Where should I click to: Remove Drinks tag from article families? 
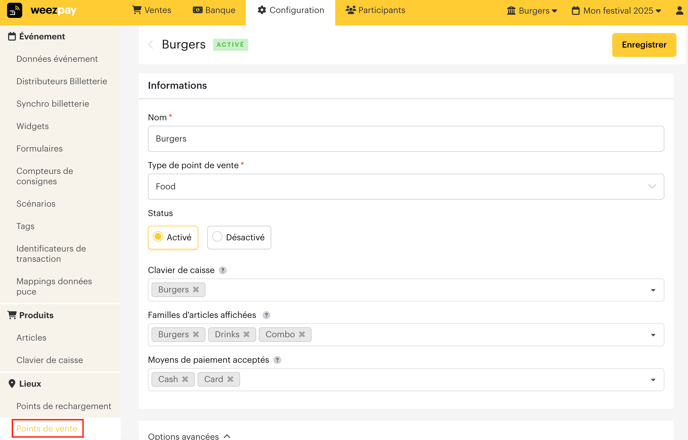click(246, 334)
